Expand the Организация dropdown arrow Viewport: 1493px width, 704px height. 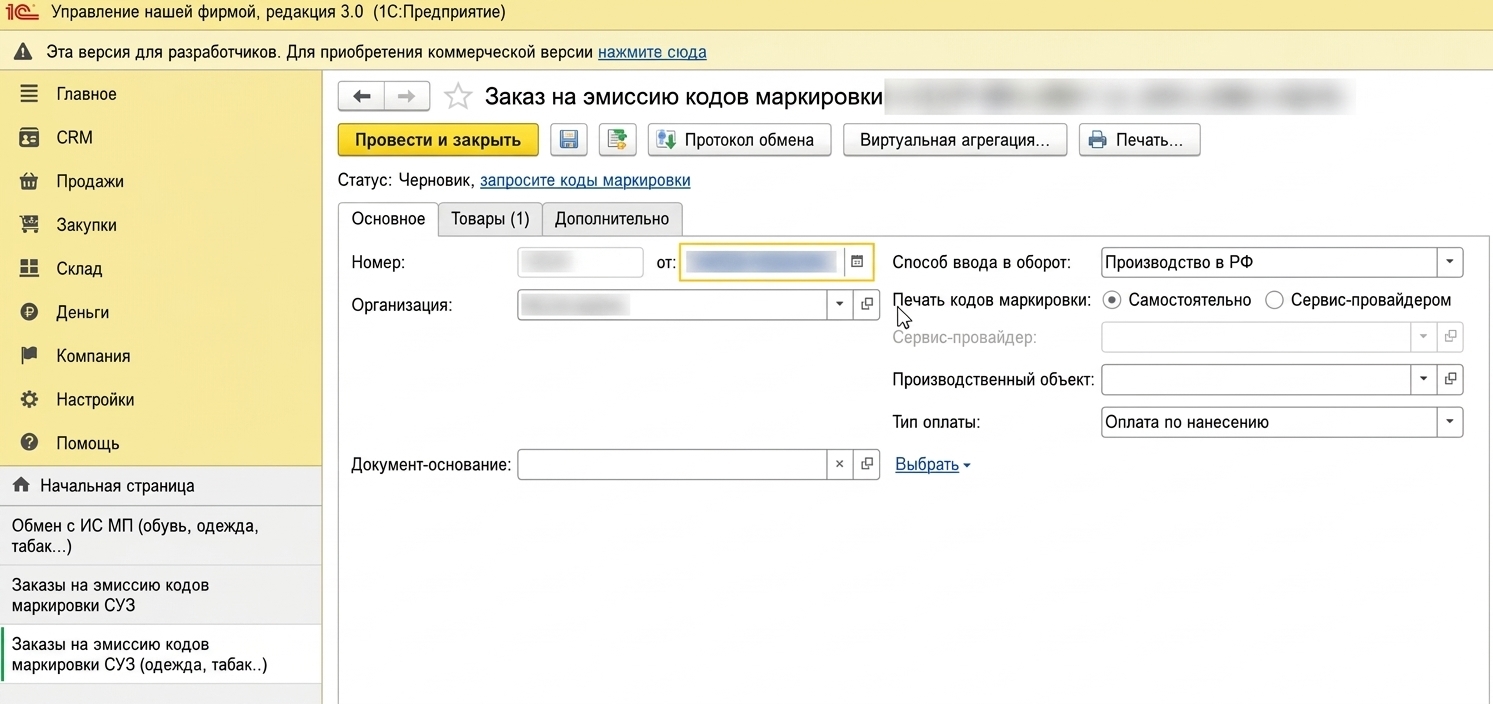coord(840,304)
